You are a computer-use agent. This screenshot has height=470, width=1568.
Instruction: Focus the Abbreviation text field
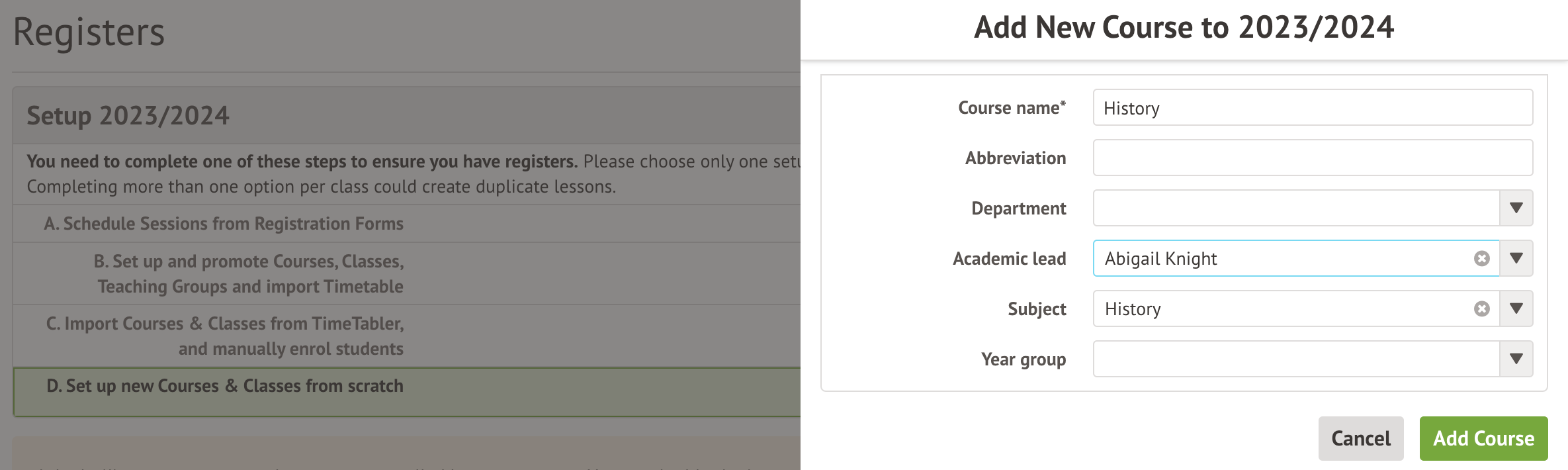[1313, 158]
